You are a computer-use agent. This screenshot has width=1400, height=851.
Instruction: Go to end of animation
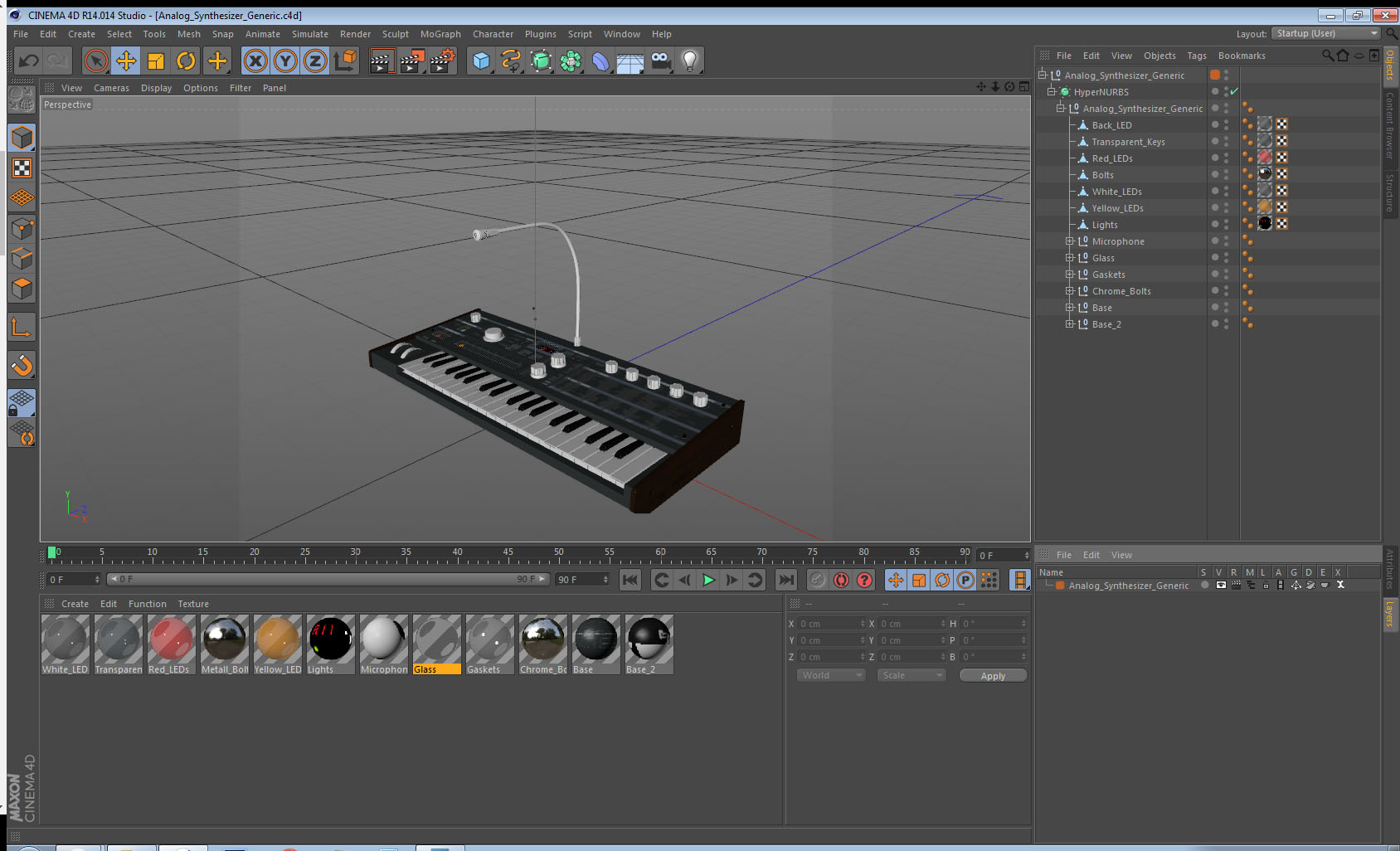click(x=785, y=580)
